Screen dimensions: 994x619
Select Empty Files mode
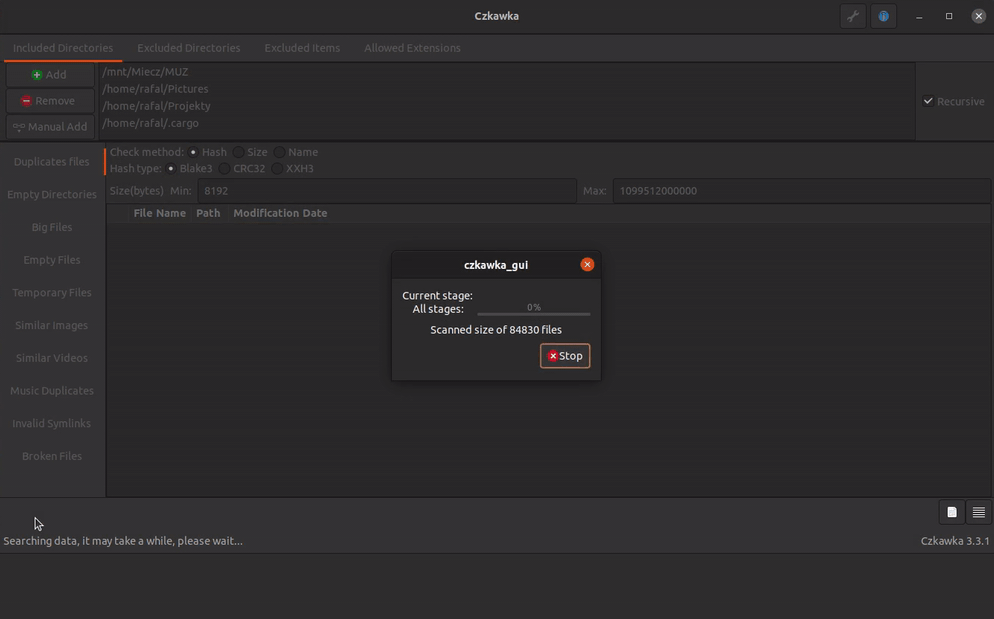click(x=52, y=260)
